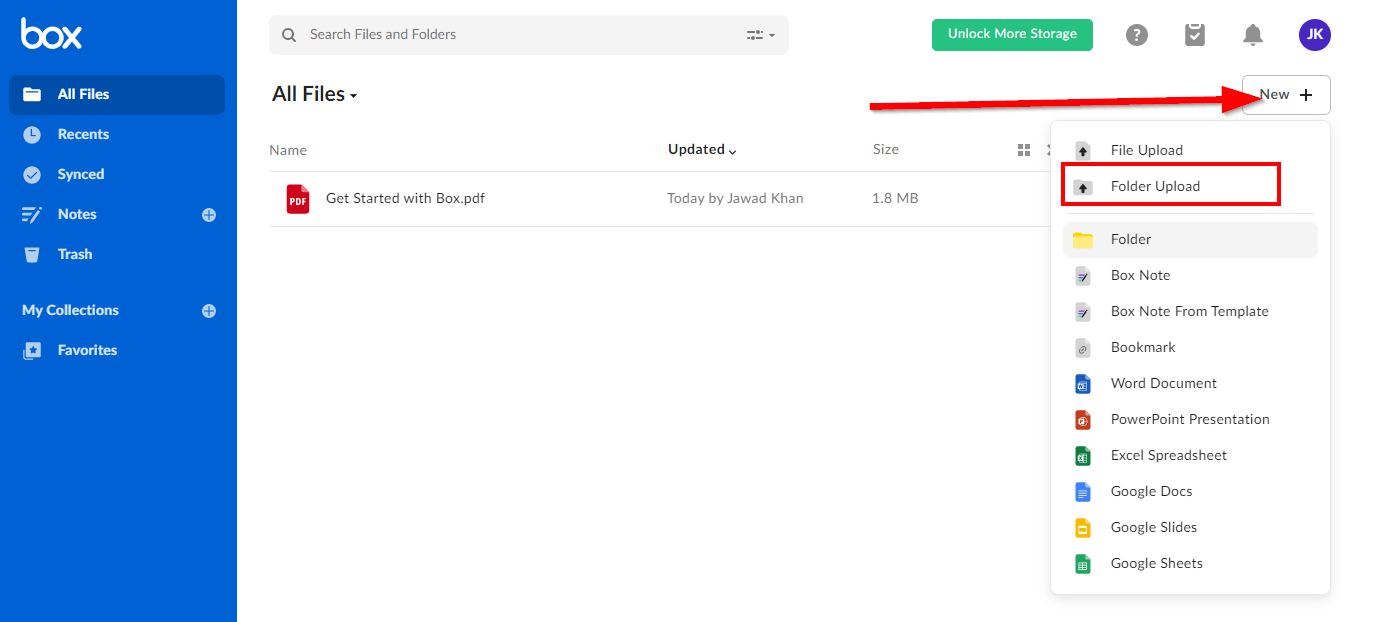Image resolution: width=1379 pixels, height=622 pixels.
Task: Click the Favorites star icon
Action: [x=32, y=351]
